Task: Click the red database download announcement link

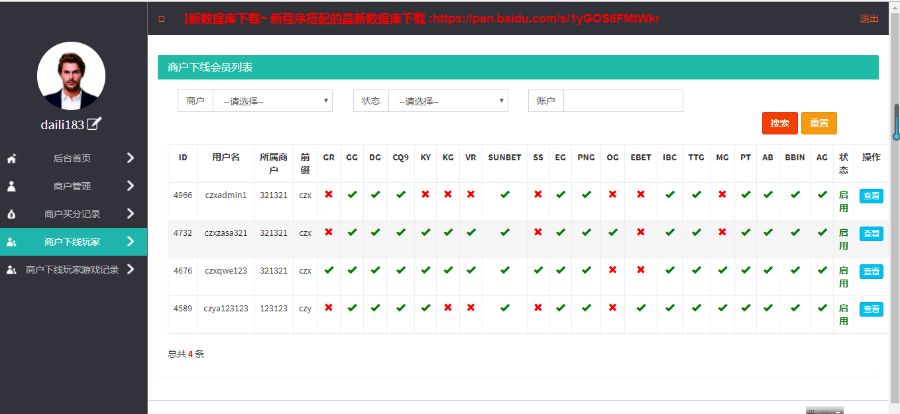Action: point(422,19)
